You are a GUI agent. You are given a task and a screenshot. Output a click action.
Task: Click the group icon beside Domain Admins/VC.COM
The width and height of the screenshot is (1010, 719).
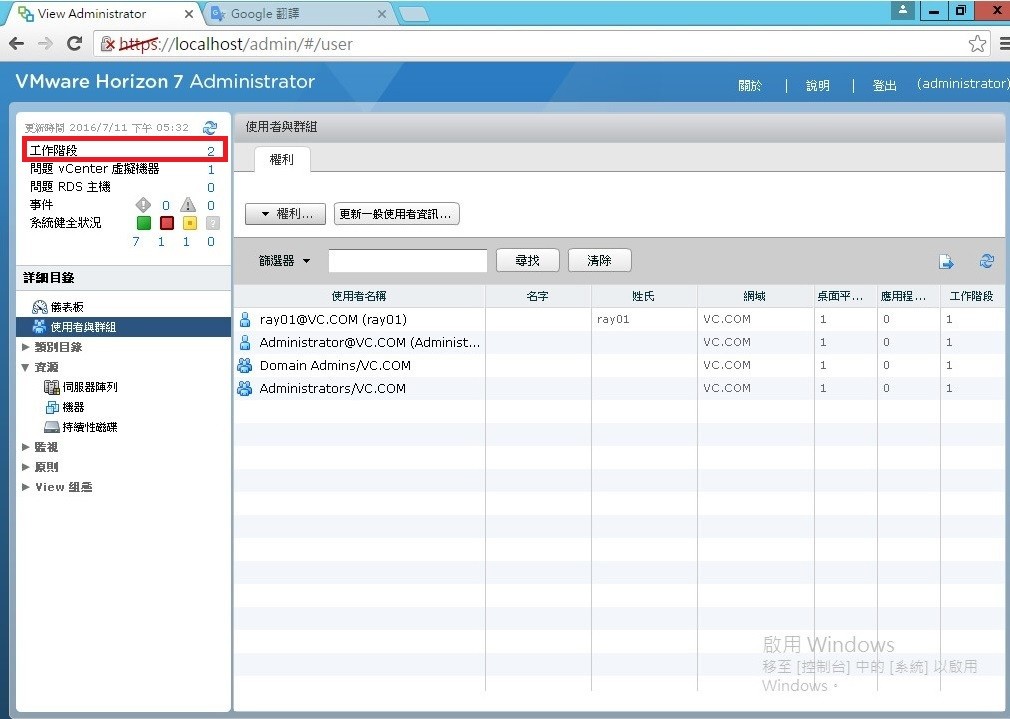[245, 365]
